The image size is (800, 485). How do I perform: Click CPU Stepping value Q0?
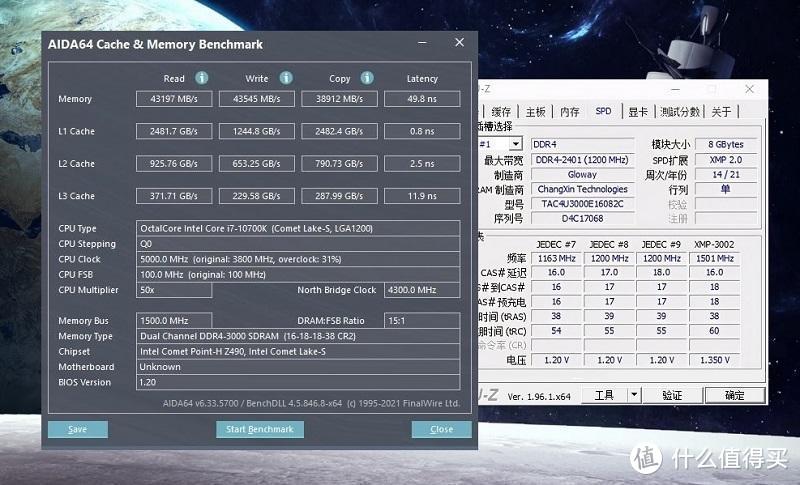(298, 244)
